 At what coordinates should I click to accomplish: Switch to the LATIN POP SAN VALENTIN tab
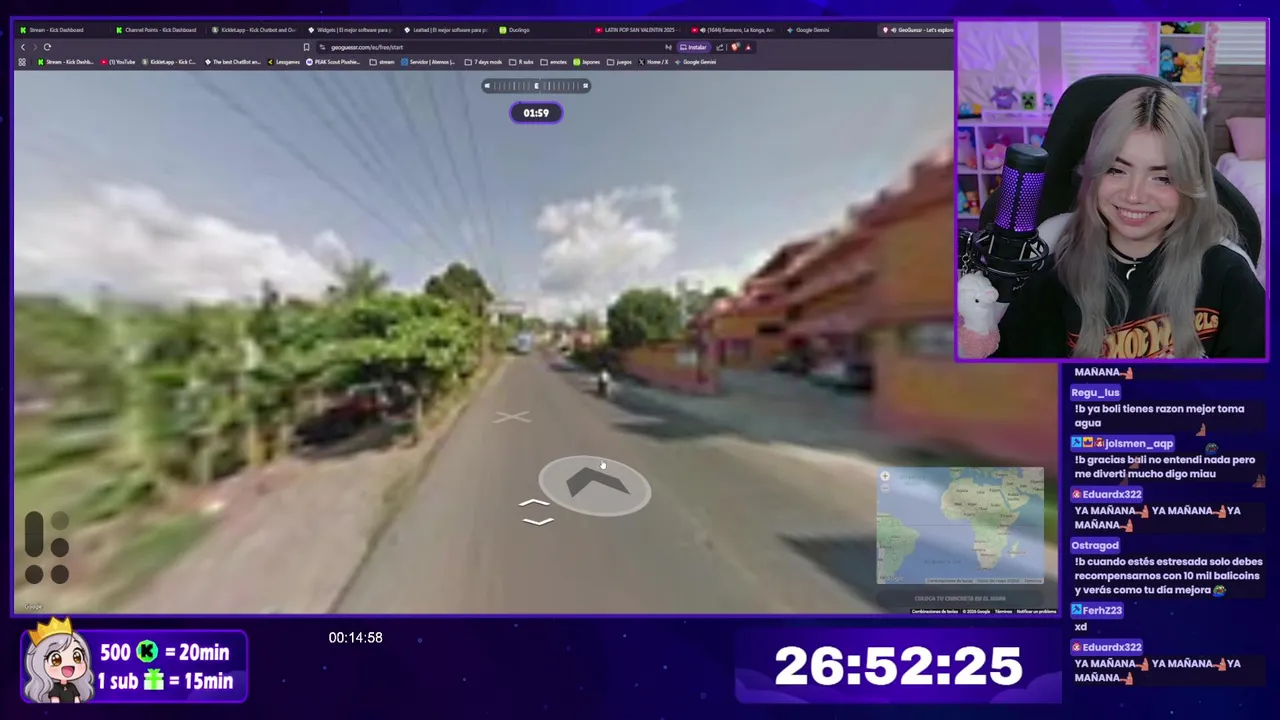coord(636,30)
